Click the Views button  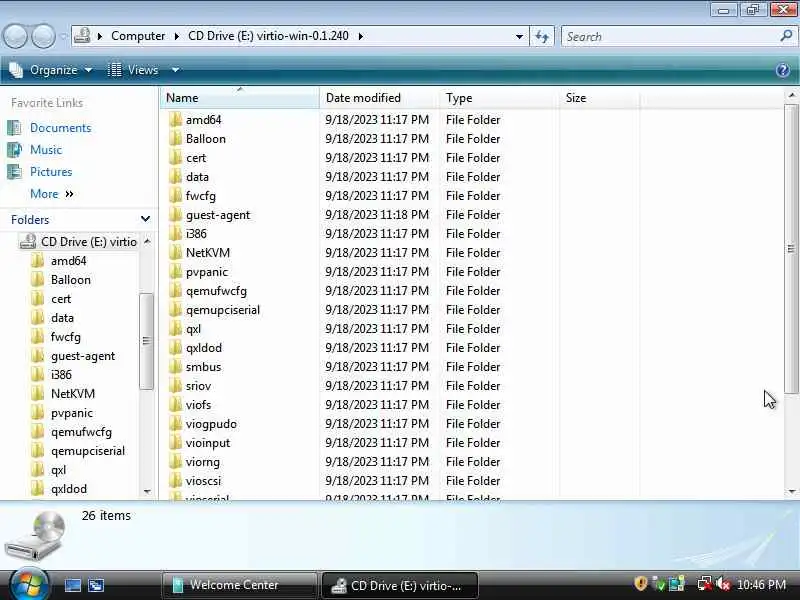[x=133, y=70]
